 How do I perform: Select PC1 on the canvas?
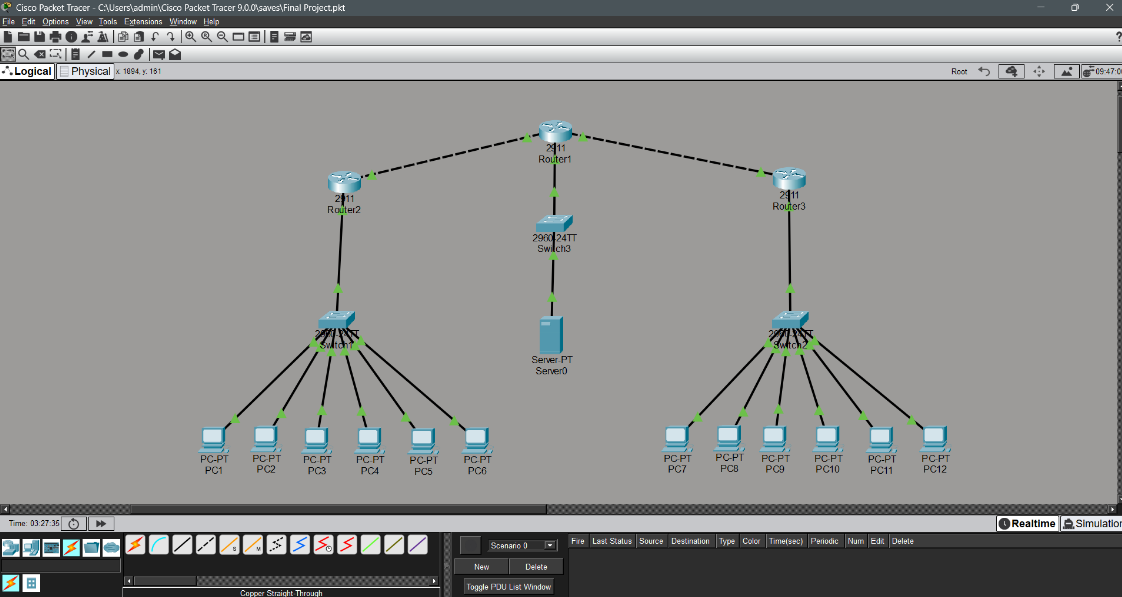pyautogui.click(x=213, y=440)
